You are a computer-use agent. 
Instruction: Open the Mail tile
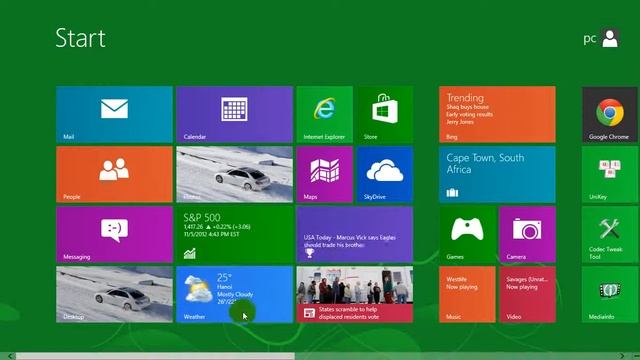point(114,114)
